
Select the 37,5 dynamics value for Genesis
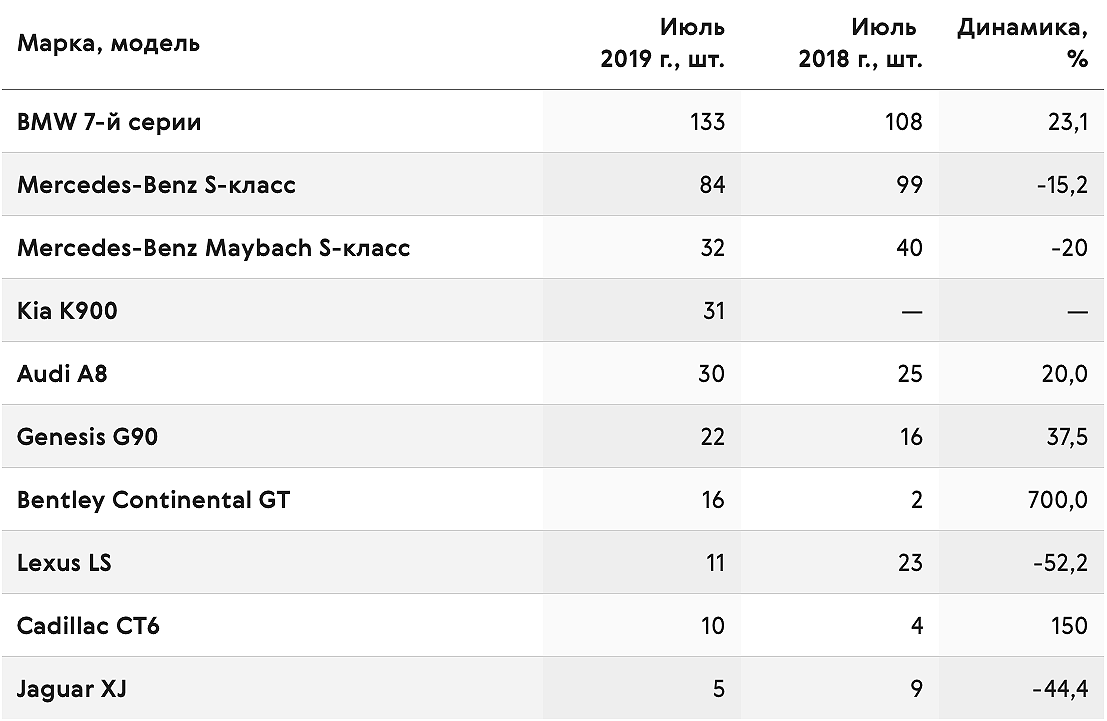(x=1067, y=437)
